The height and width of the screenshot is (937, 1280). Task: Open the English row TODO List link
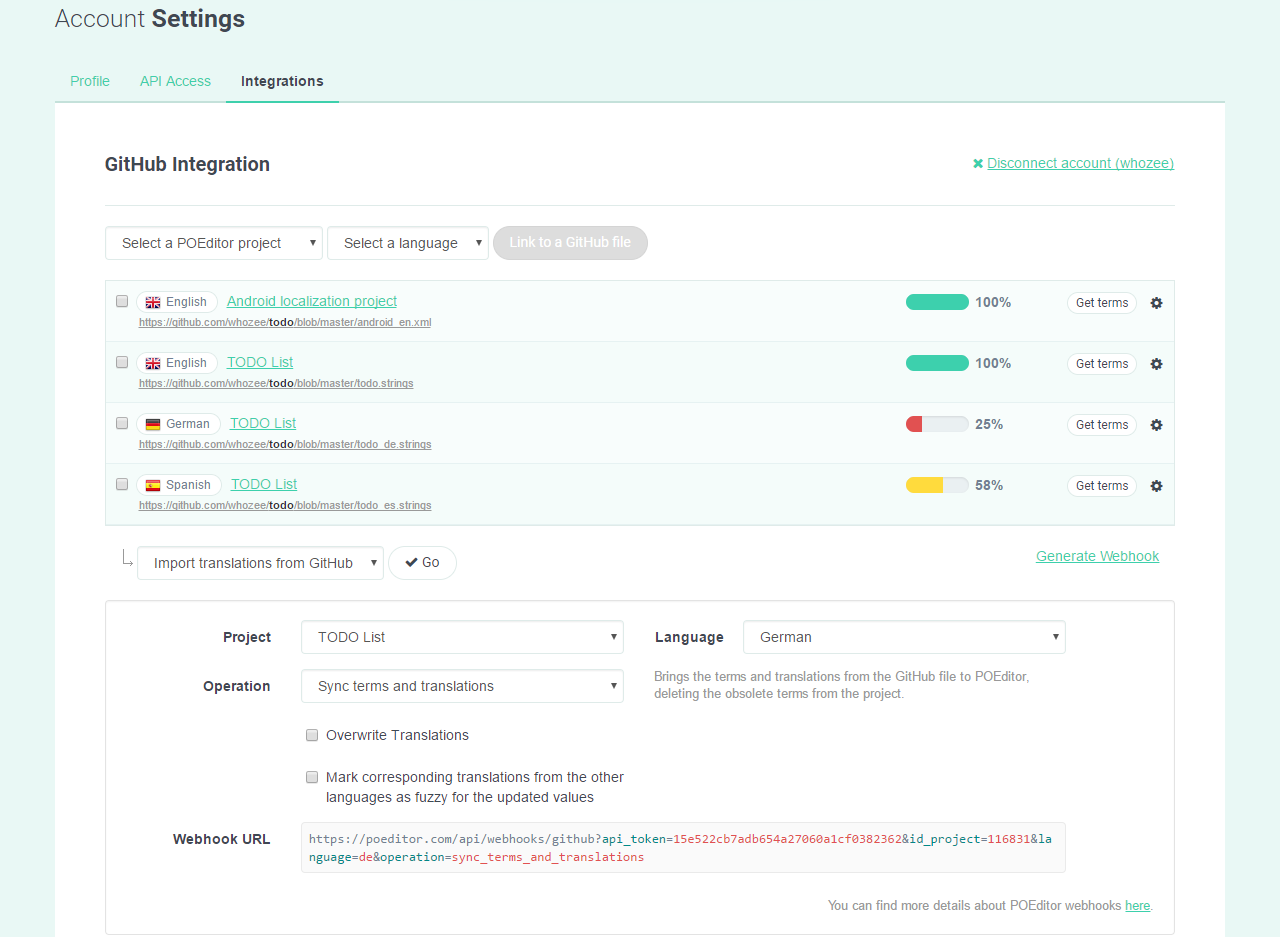[260, 362]
